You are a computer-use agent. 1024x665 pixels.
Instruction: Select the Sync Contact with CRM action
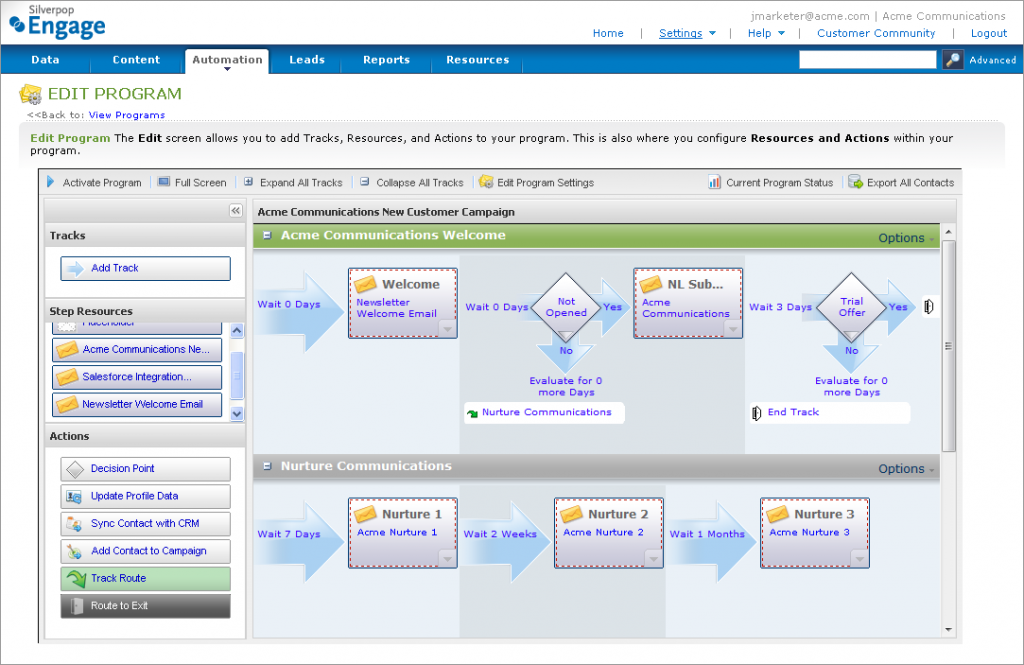pos(145,524)
